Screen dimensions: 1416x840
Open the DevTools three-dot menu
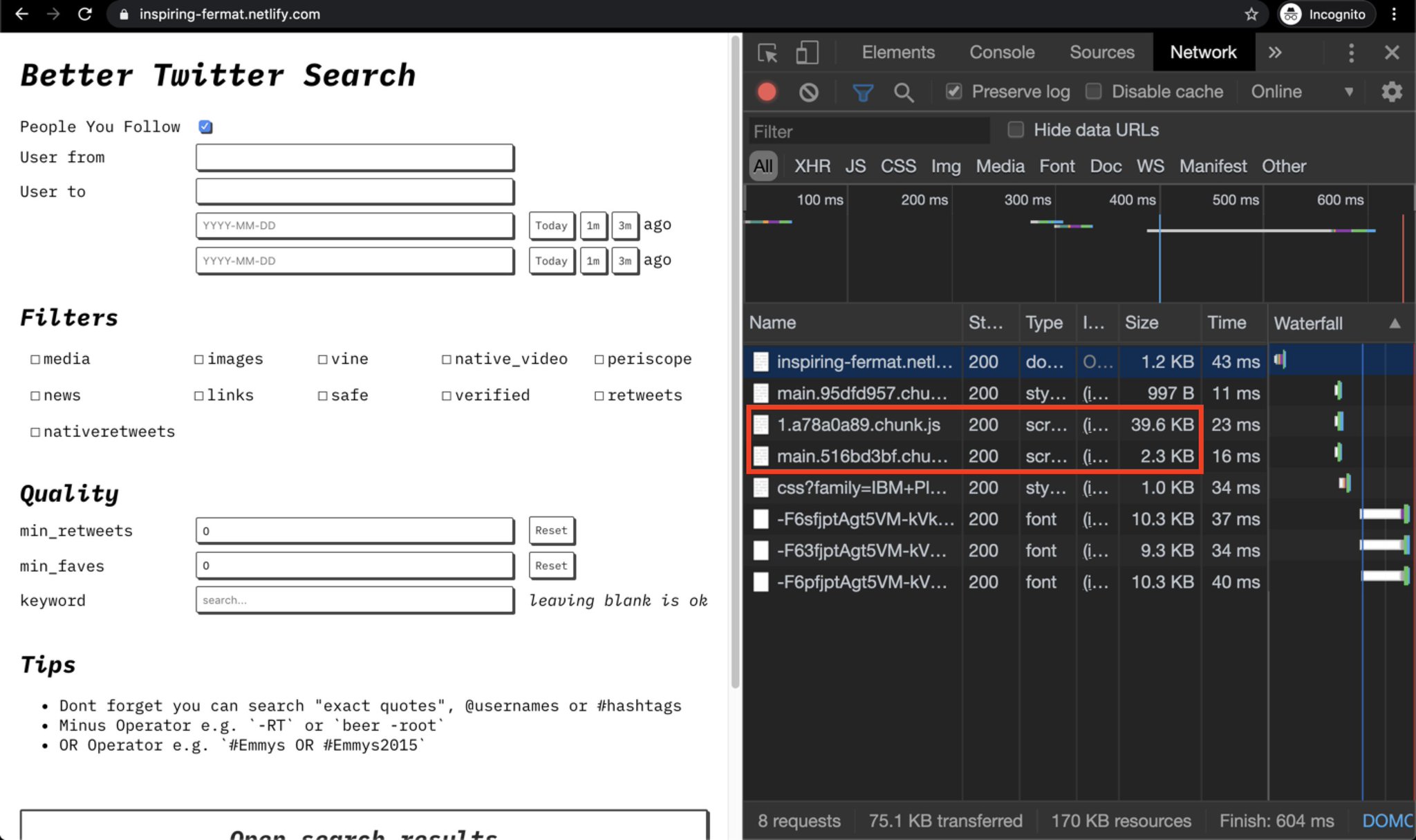point(1351,53)
